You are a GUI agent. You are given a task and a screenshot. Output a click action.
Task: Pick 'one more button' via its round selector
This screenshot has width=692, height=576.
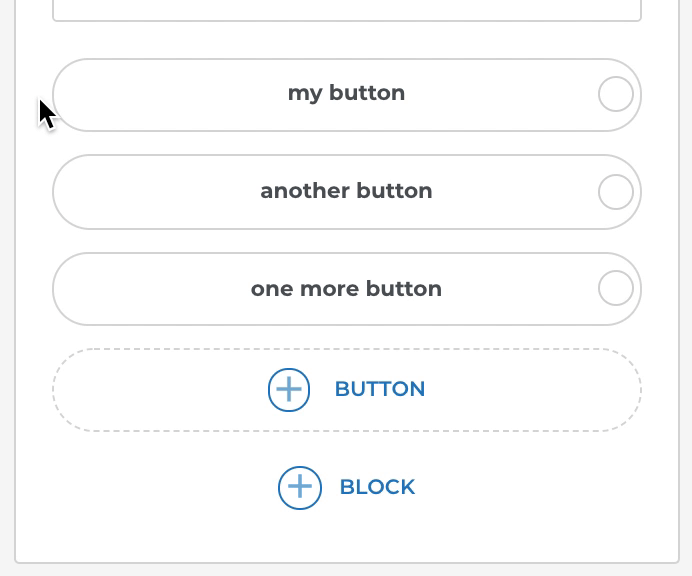tap(615, 288)
